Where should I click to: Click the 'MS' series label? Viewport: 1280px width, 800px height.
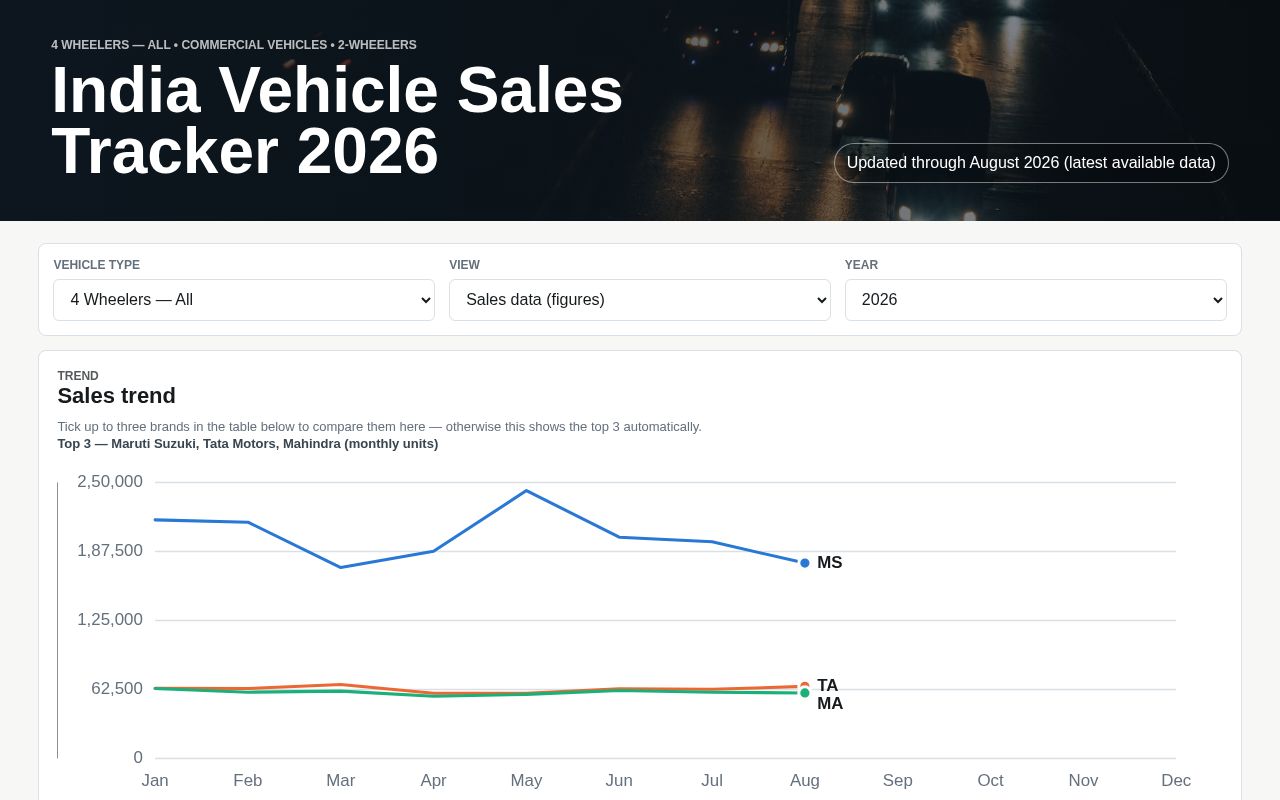(x=830, y=563)
